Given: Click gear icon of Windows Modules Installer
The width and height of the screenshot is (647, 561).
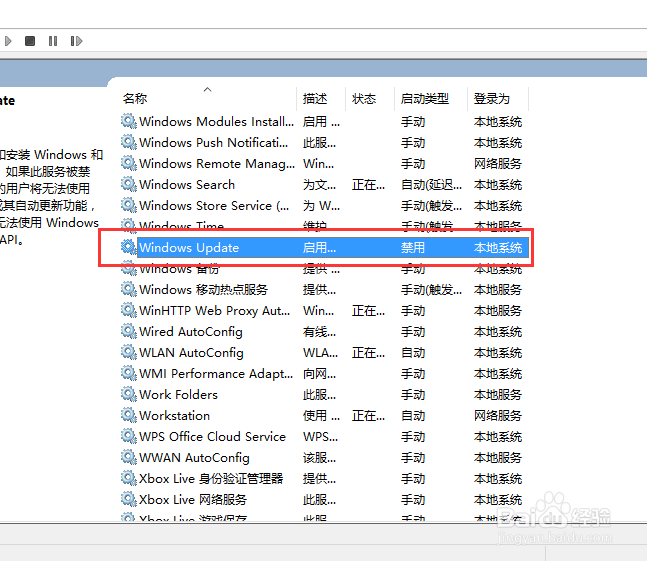Looking at the screenshot, I should [128, 121].
